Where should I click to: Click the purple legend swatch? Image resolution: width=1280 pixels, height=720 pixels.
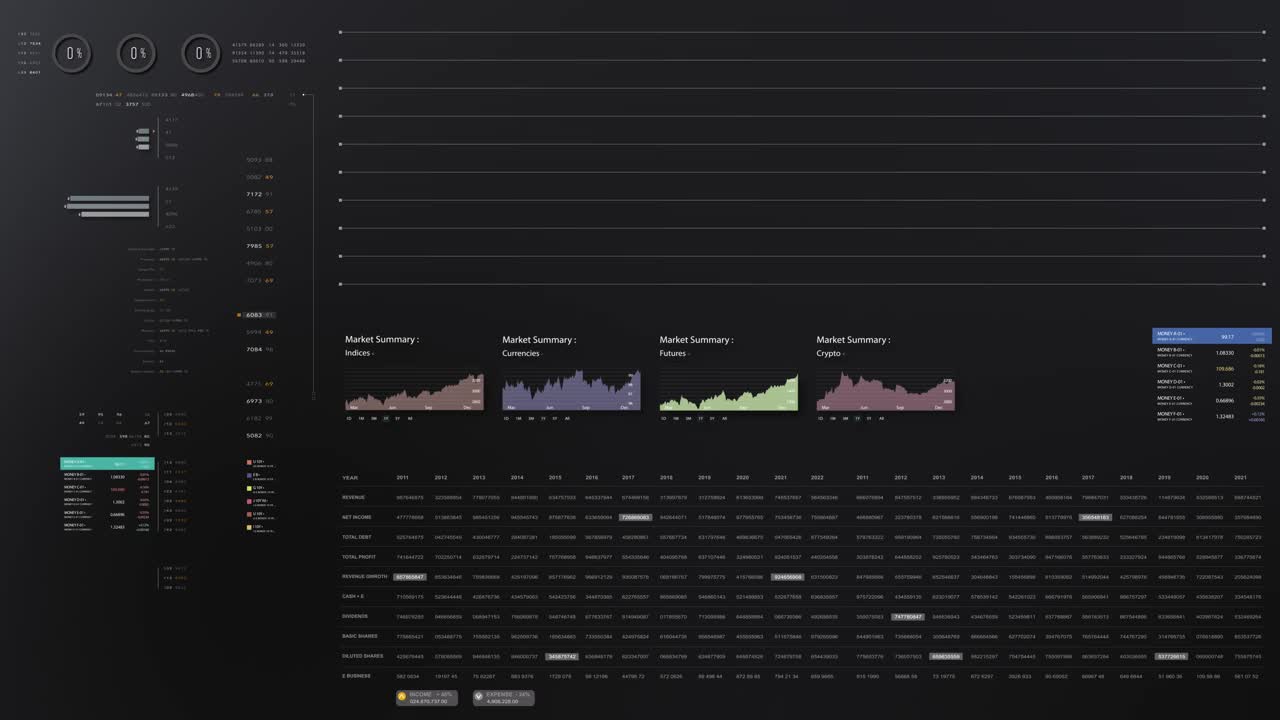click(x=249, y=475)
